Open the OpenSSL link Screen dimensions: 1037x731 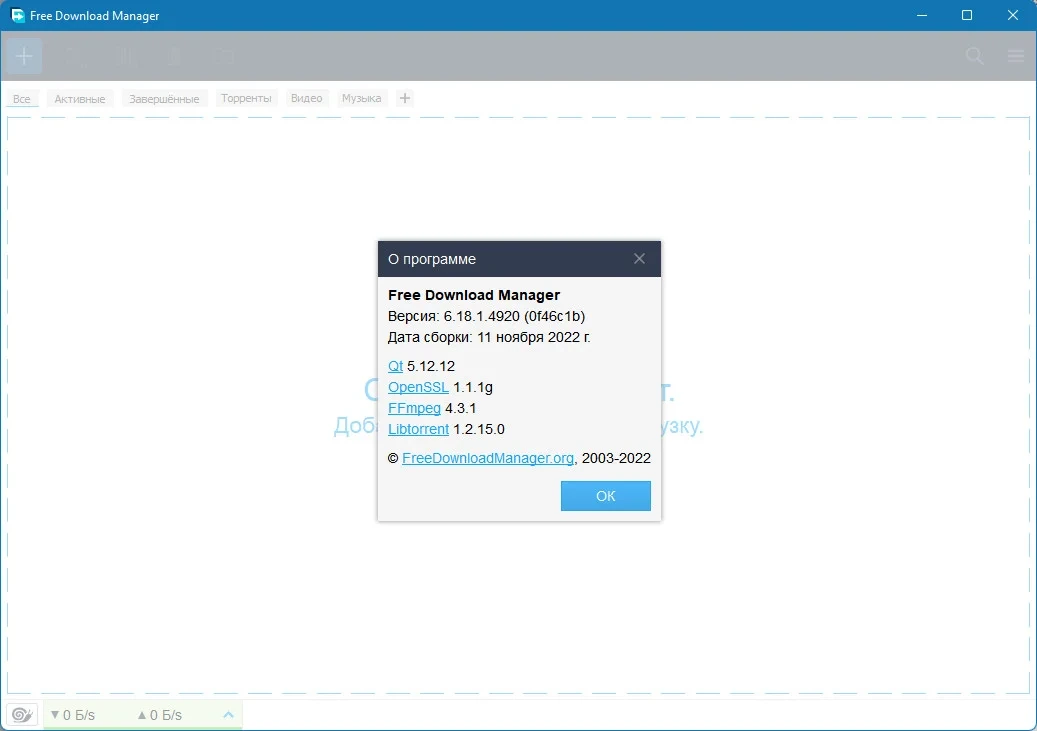click(418, 387)
